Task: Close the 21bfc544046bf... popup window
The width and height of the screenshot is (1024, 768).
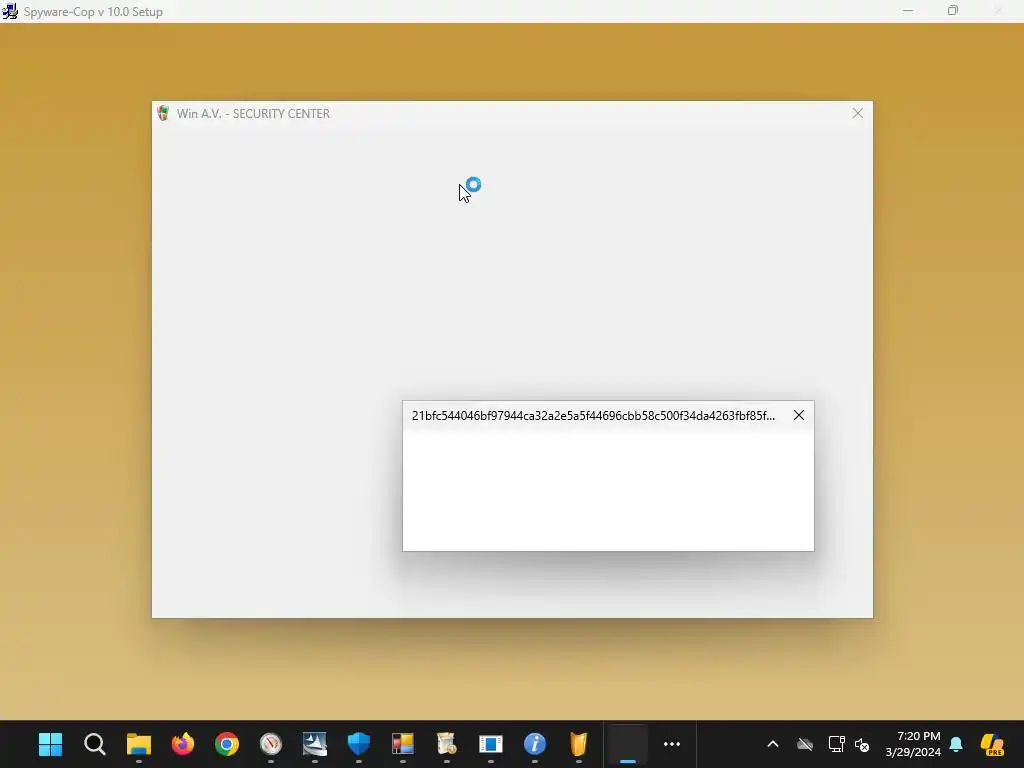Action: coord(799,415)
